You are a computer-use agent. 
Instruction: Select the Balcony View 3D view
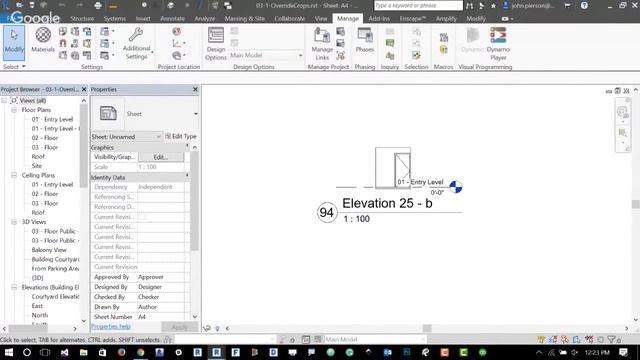(49, 250)
